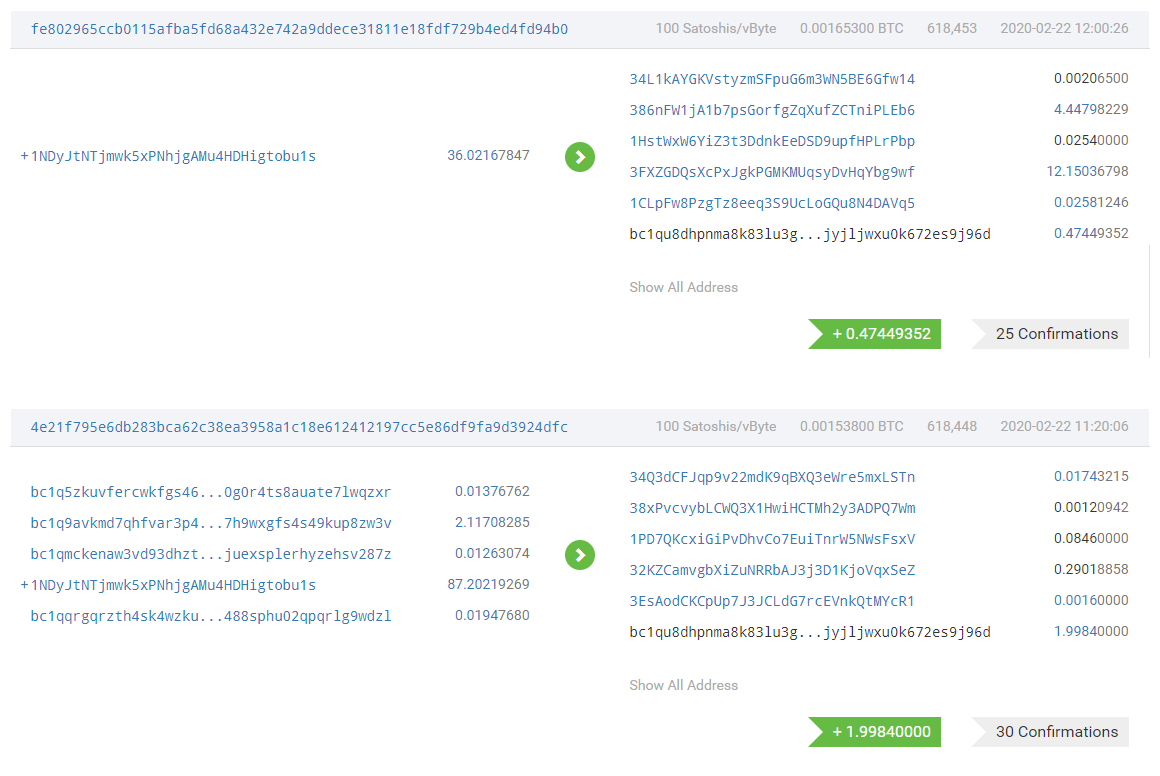Open input address bc1q5zkuvfercwkfgs46
Screen dimensions: 1160x776
(211, 492)
